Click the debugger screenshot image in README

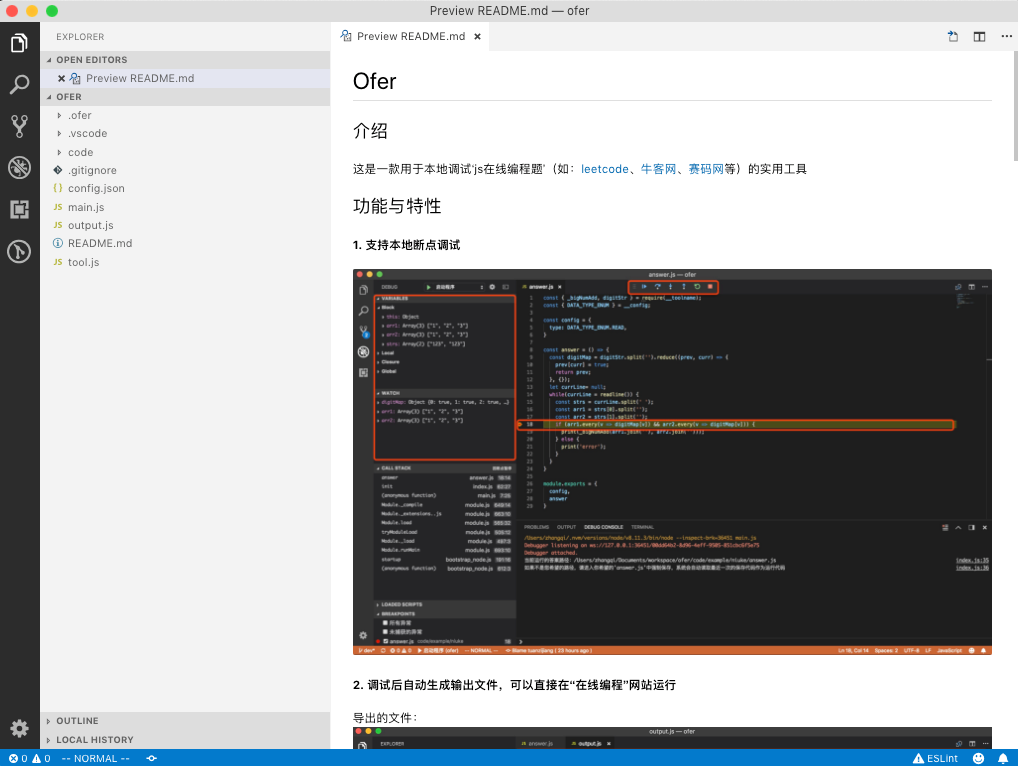point(672,462)
